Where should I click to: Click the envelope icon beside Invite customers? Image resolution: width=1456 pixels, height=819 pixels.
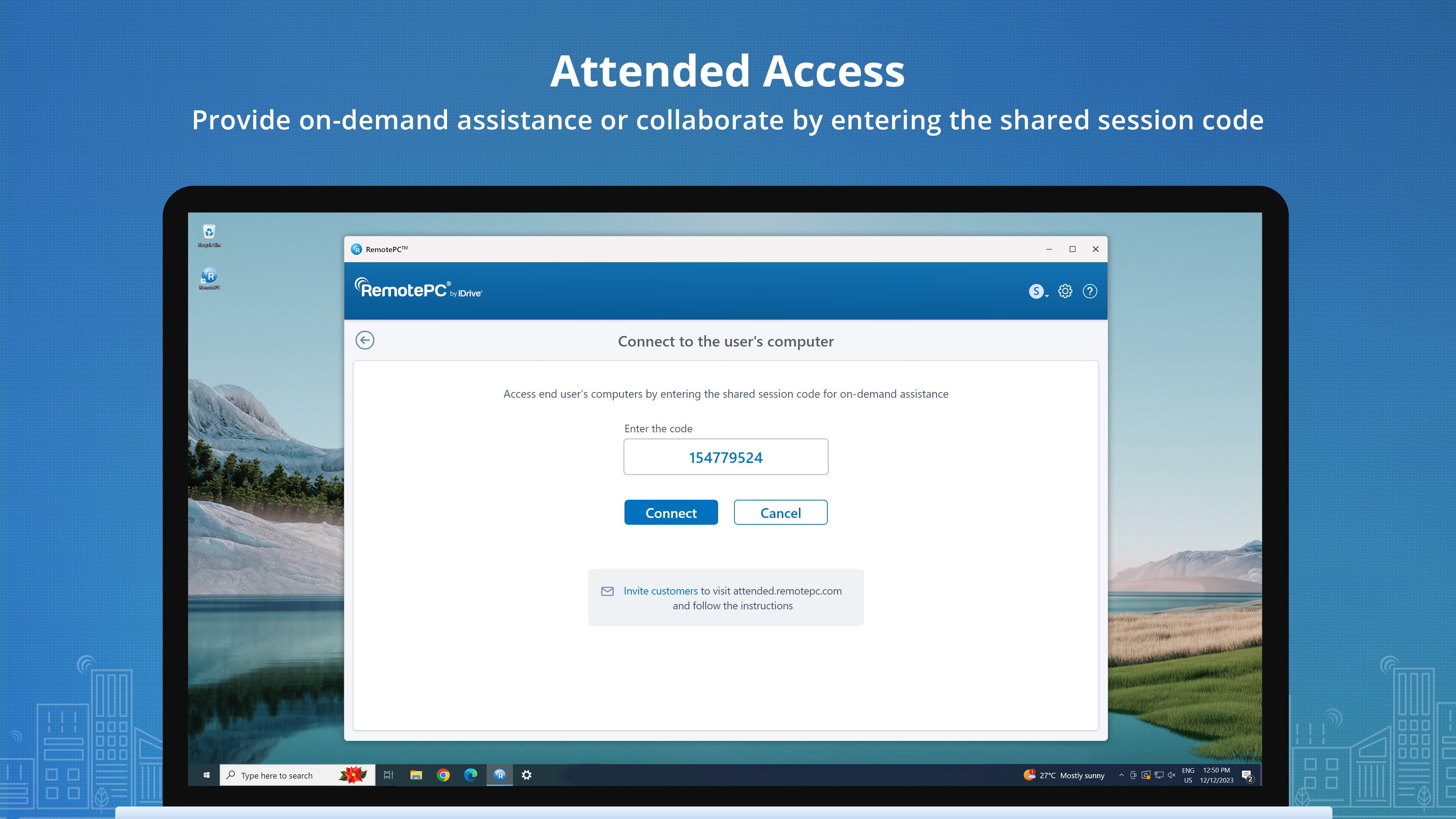607,592
